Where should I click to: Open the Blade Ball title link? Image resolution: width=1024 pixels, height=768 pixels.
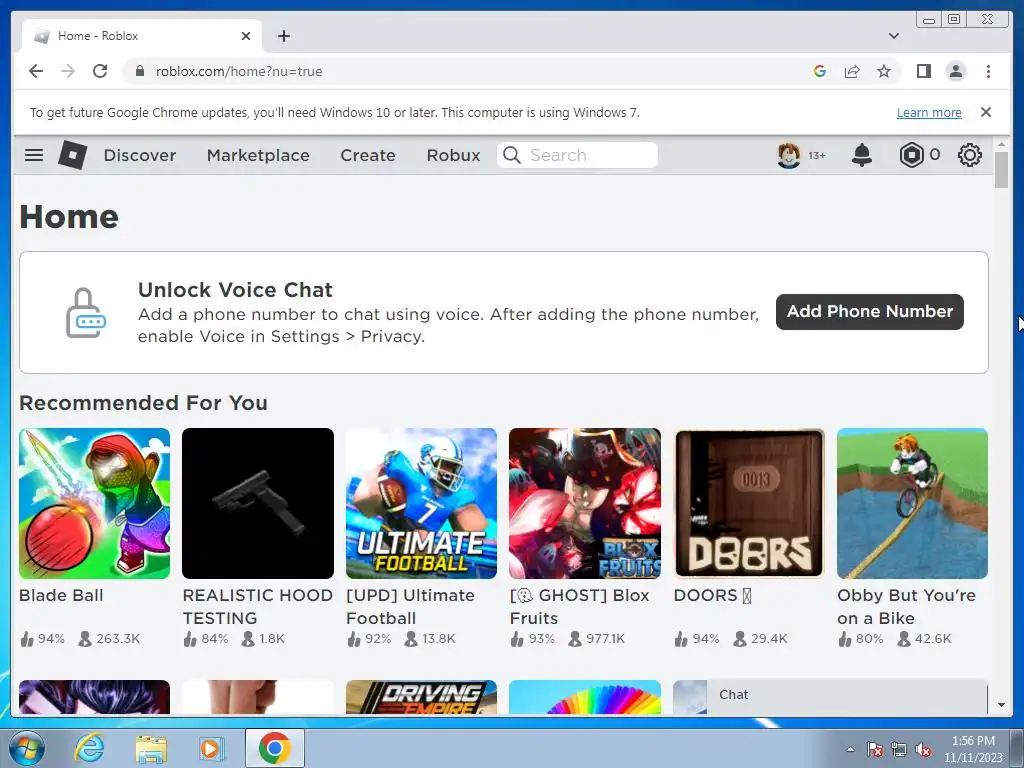pyautogui.click(x=61, y=595)
